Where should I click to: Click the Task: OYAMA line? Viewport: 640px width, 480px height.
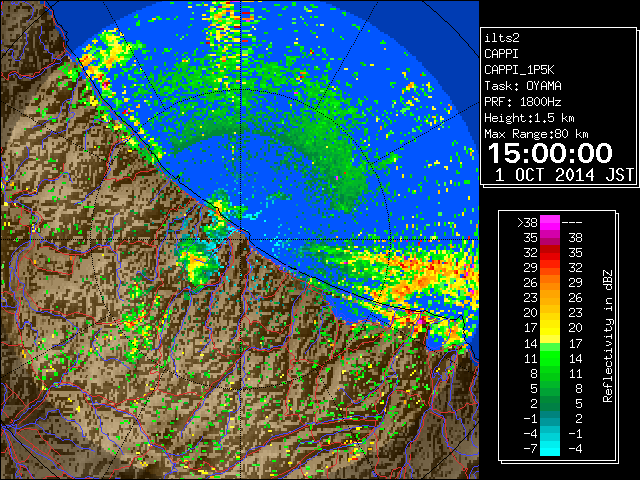click(523, 86)
